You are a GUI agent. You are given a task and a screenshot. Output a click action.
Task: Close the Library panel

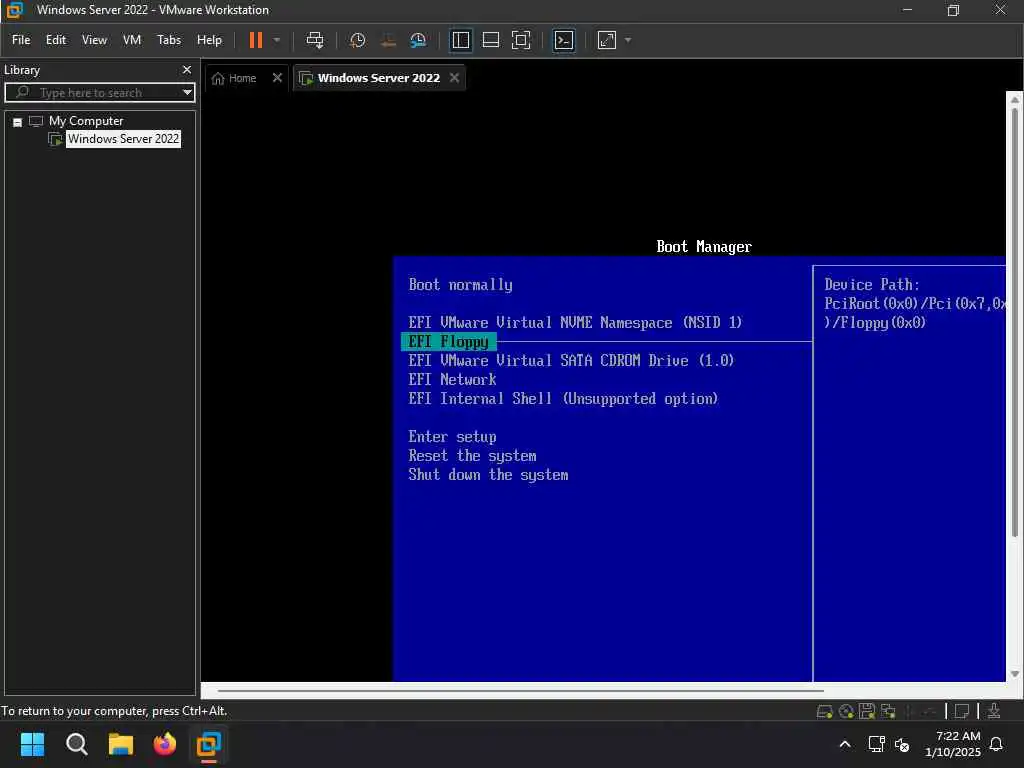[x=187, y=69]
